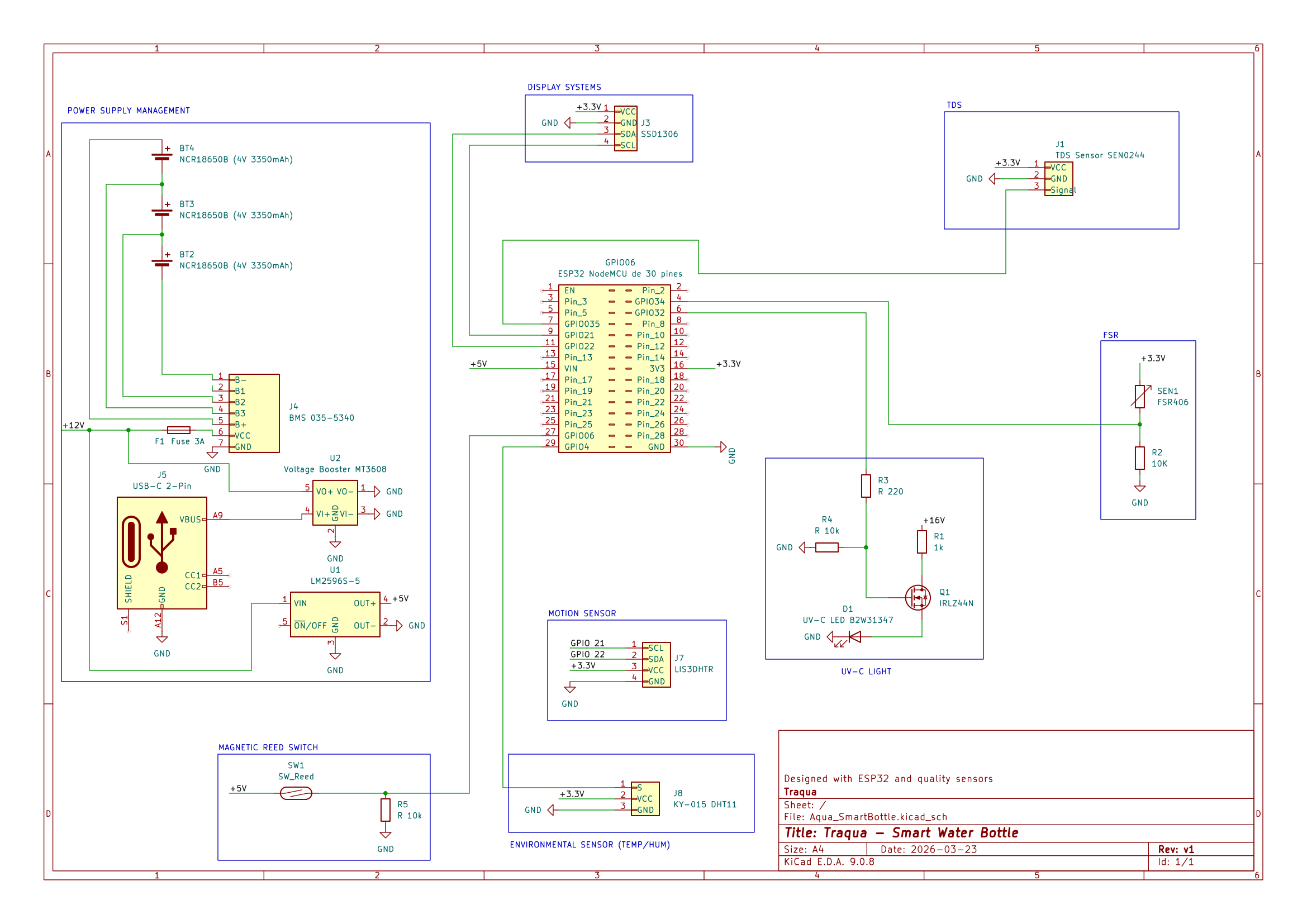
Task: Click the LM2596S-5 regulator U1 body
Action: (x=335, y=614)
